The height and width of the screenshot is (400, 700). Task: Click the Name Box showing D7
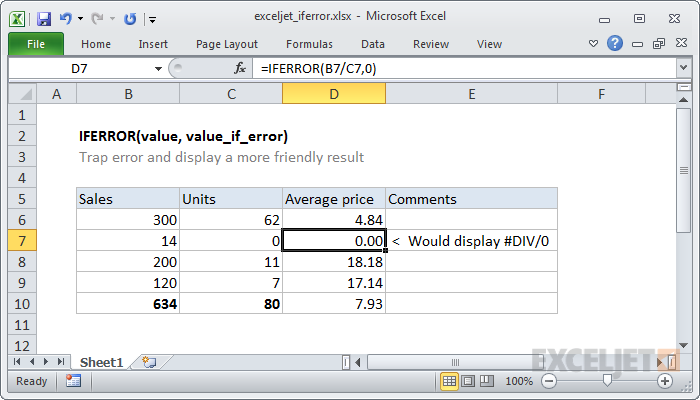pos(80,69)
